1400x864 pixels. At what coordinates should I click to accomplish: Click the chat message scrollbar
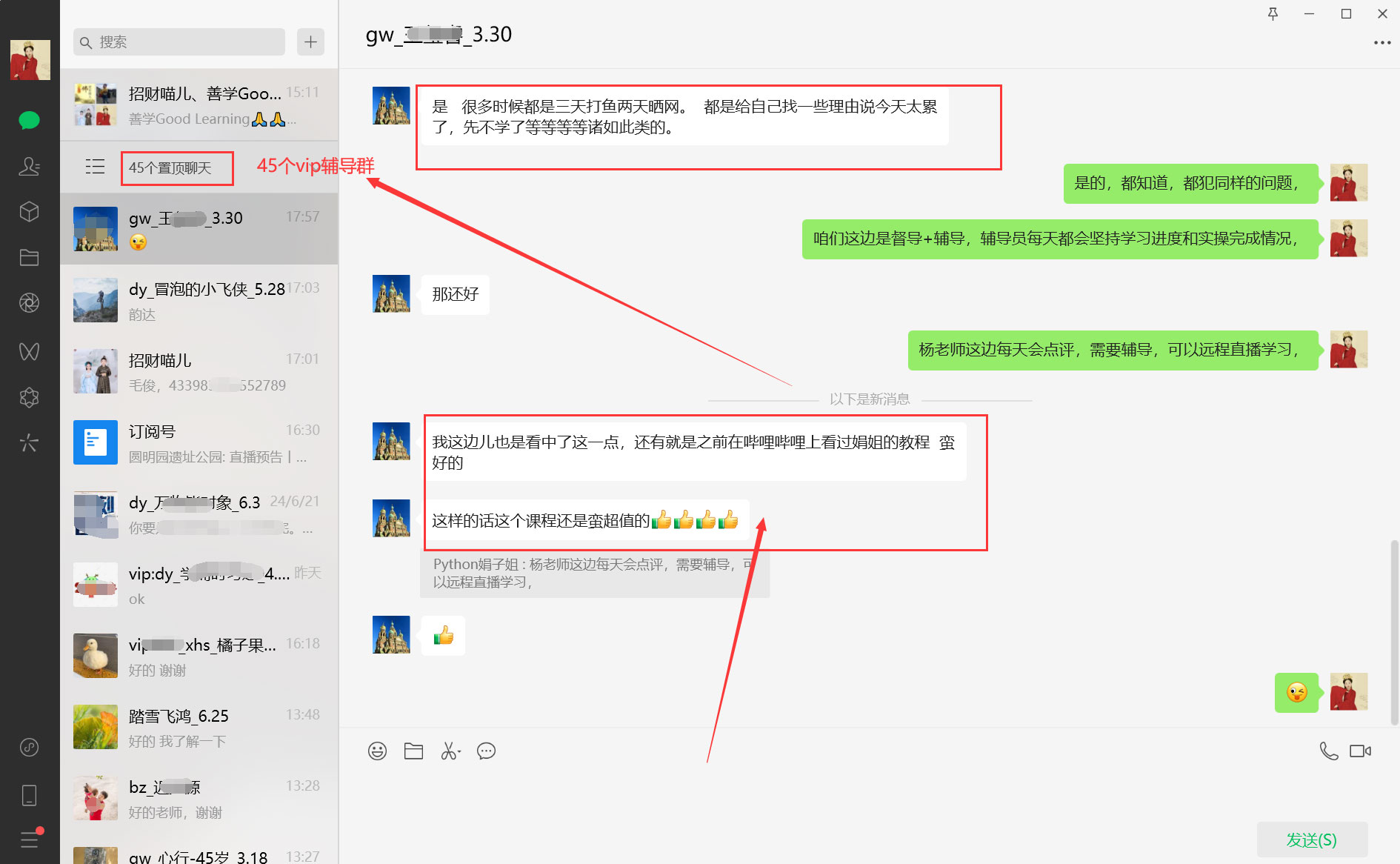pos(1394,630)
